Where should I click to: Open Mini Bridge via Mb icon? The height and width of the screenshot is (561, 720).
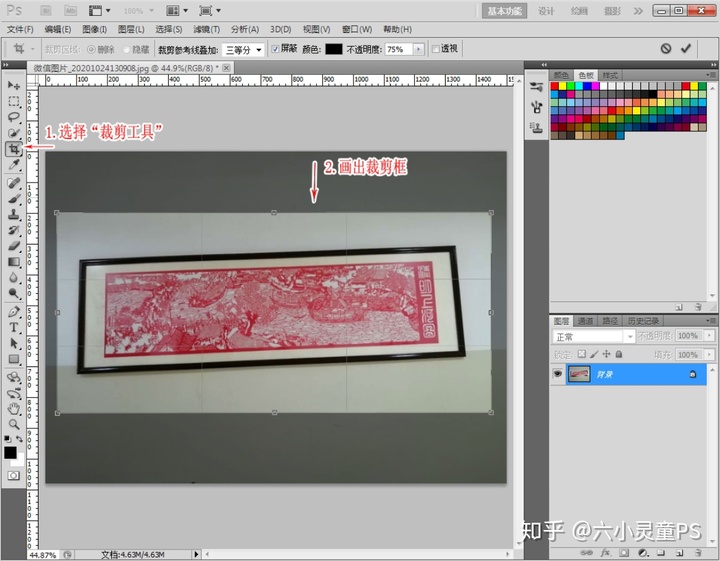click(x=70, y=10)
